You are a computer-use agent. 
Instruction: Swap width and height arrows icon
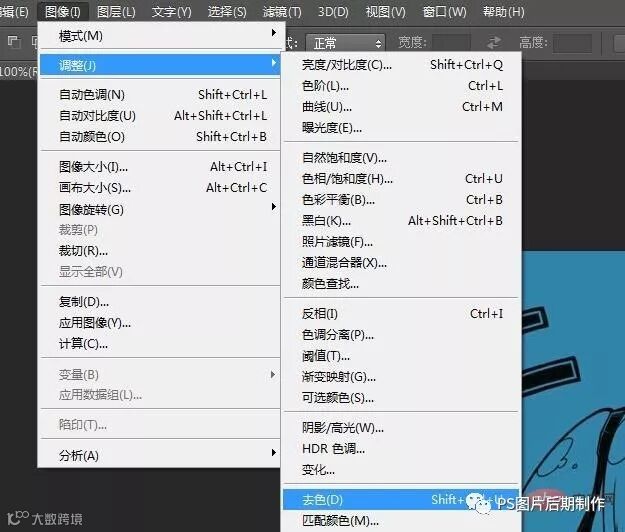click(x=495, y=42)
